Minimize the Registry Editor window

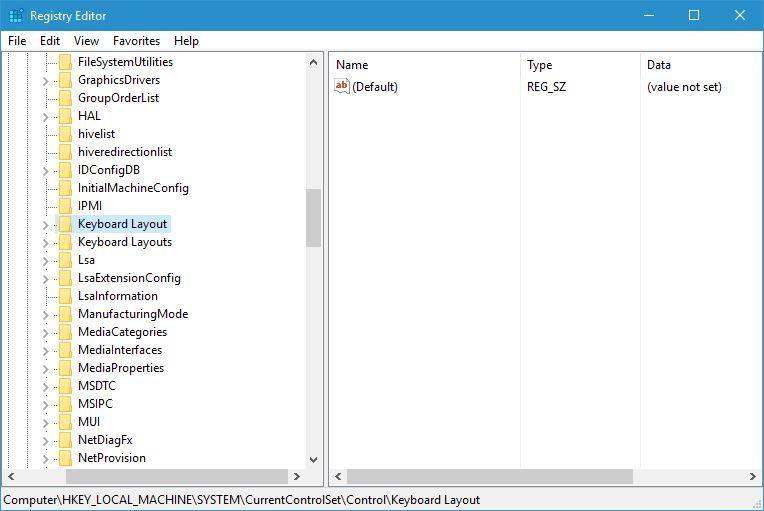649,15
